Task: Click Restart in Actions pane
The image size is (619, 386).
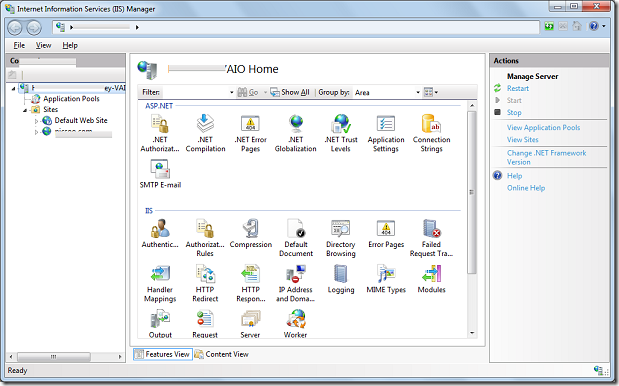Action: pos(518,88)
